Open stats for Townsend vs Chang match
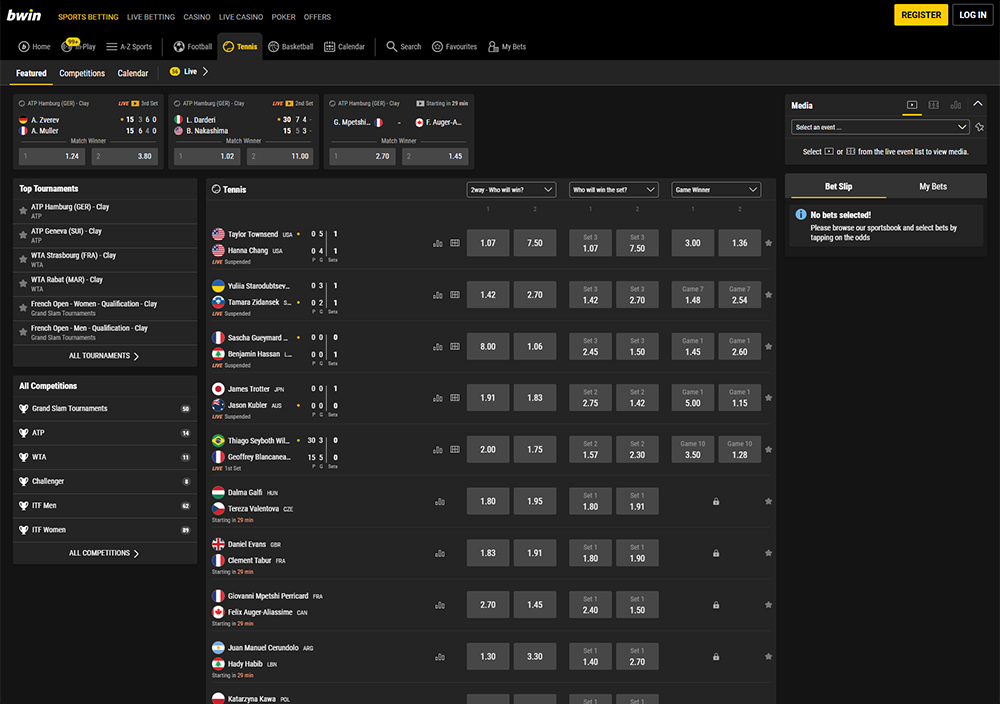This screenshot has width=1000, height=704. [438, 243]
